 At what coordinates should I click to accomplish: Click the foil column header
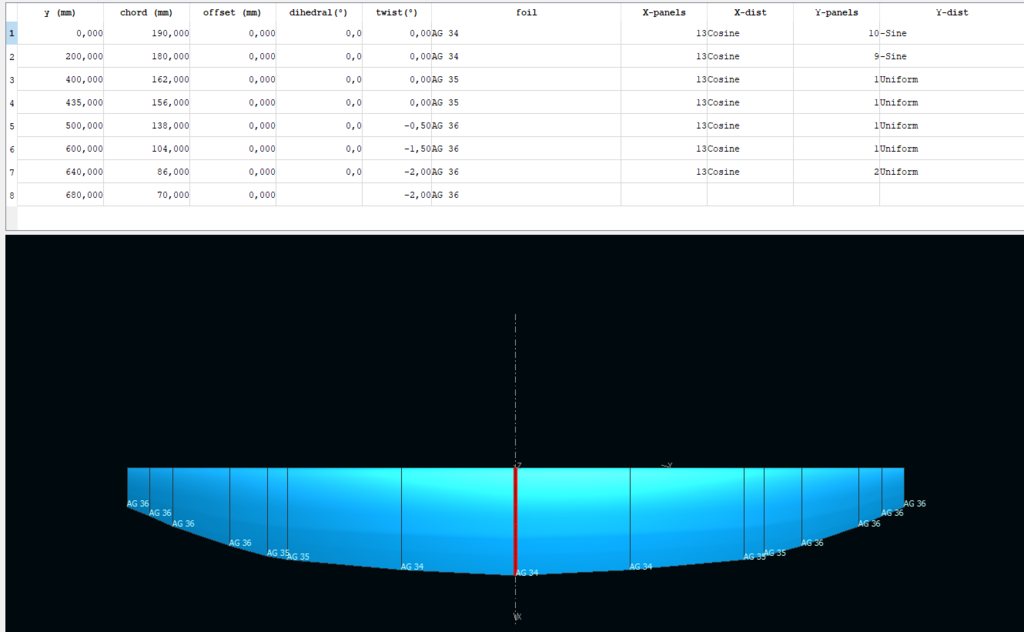526,12
